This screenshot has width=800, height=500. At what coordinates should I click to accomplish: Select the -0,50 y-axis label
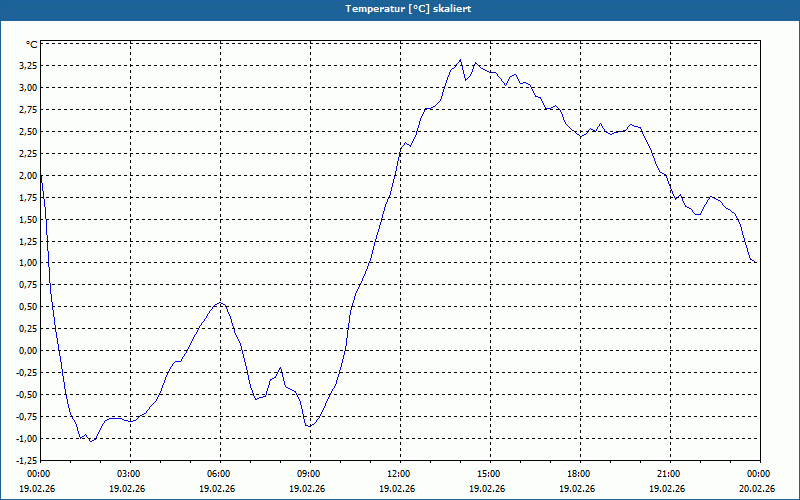[x=27, y=394]
